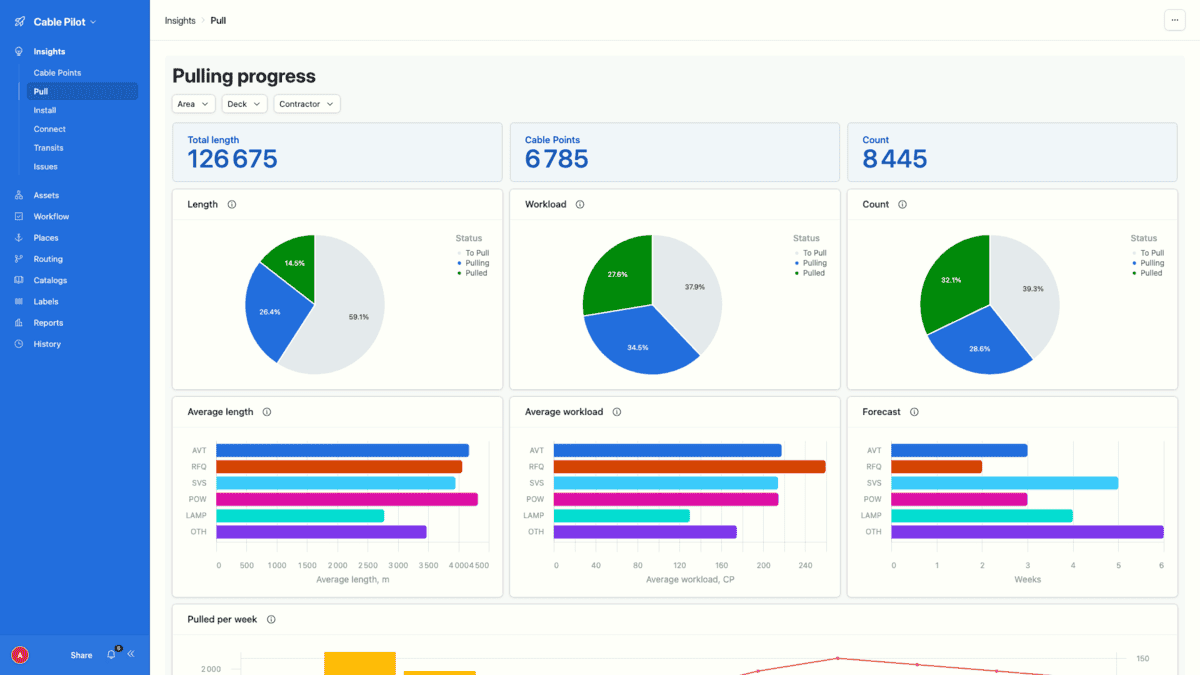
Task: Click the Insights breadcrumb link
Action: pyautogui.click(x=180, y=21)
